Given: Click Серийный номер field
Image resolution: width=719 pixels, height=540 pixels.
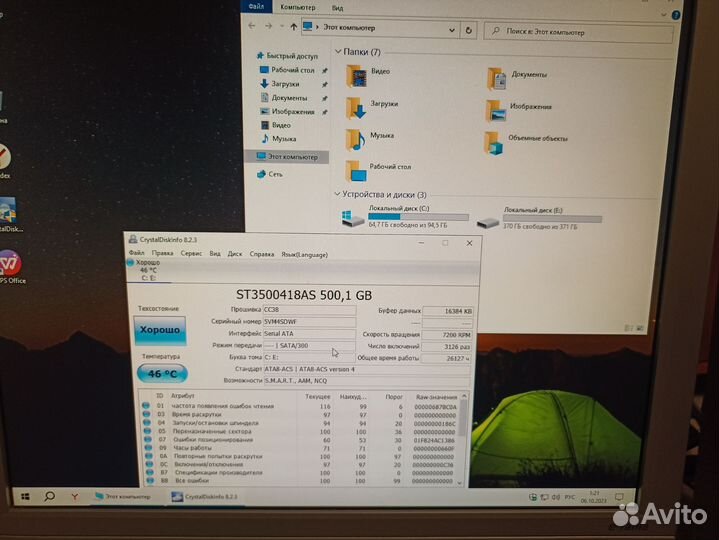Looking at the screenshot, I should 309,322.
